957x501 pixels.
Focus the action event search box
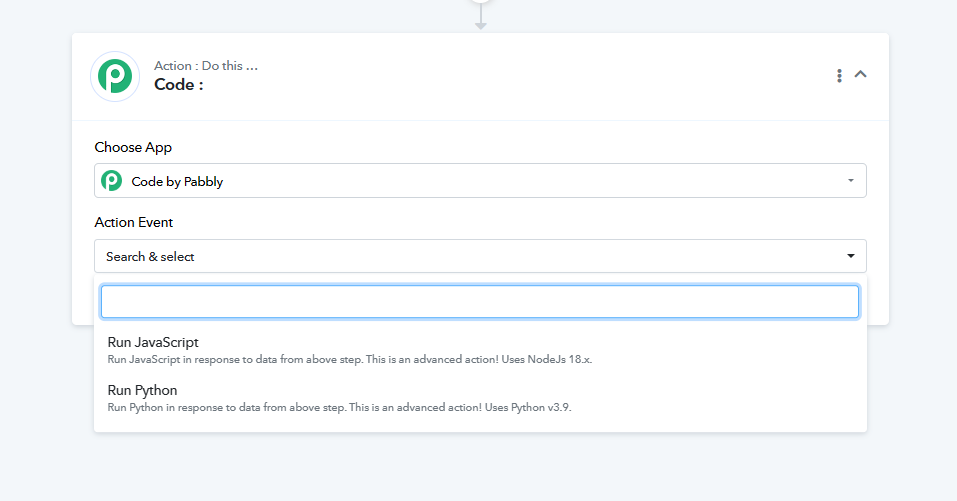[x=480, y=301]
